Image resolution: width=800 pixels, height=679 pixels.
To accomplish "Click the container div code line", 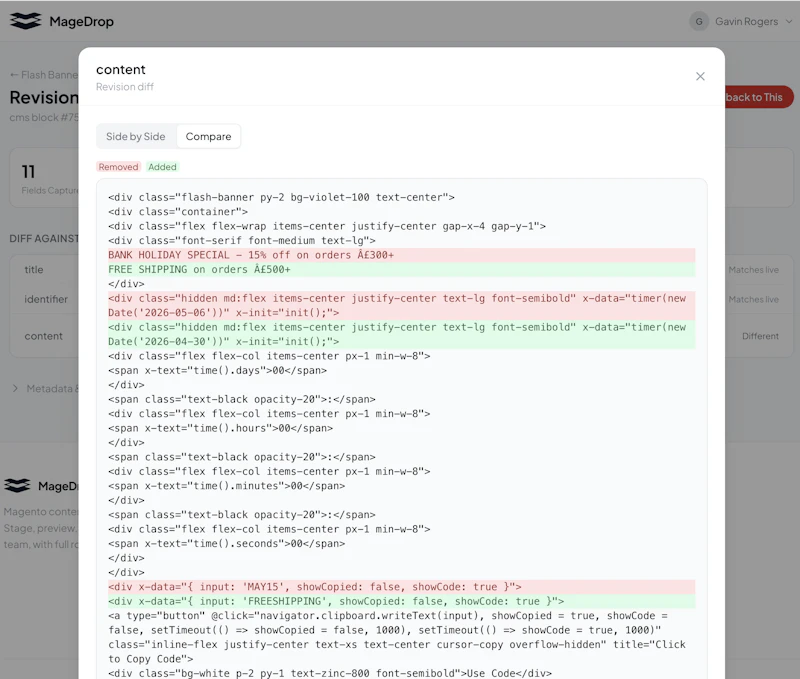I will [x=178, y=212].
